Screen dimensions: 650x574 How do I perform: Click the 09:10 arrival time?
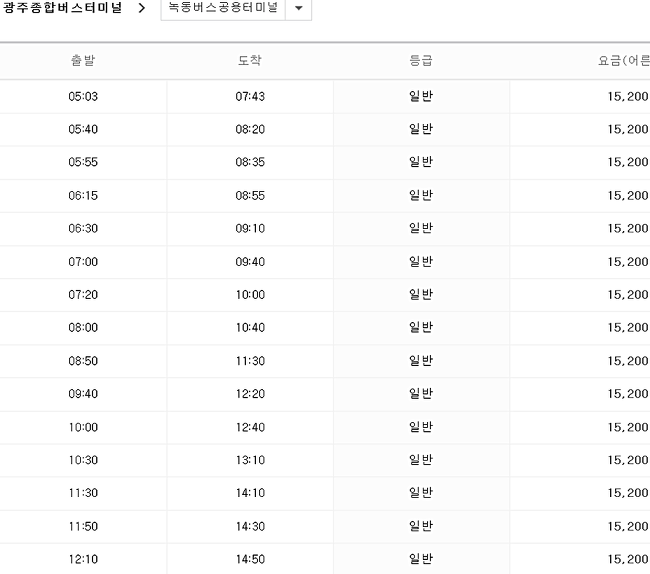tap(250, 228)
